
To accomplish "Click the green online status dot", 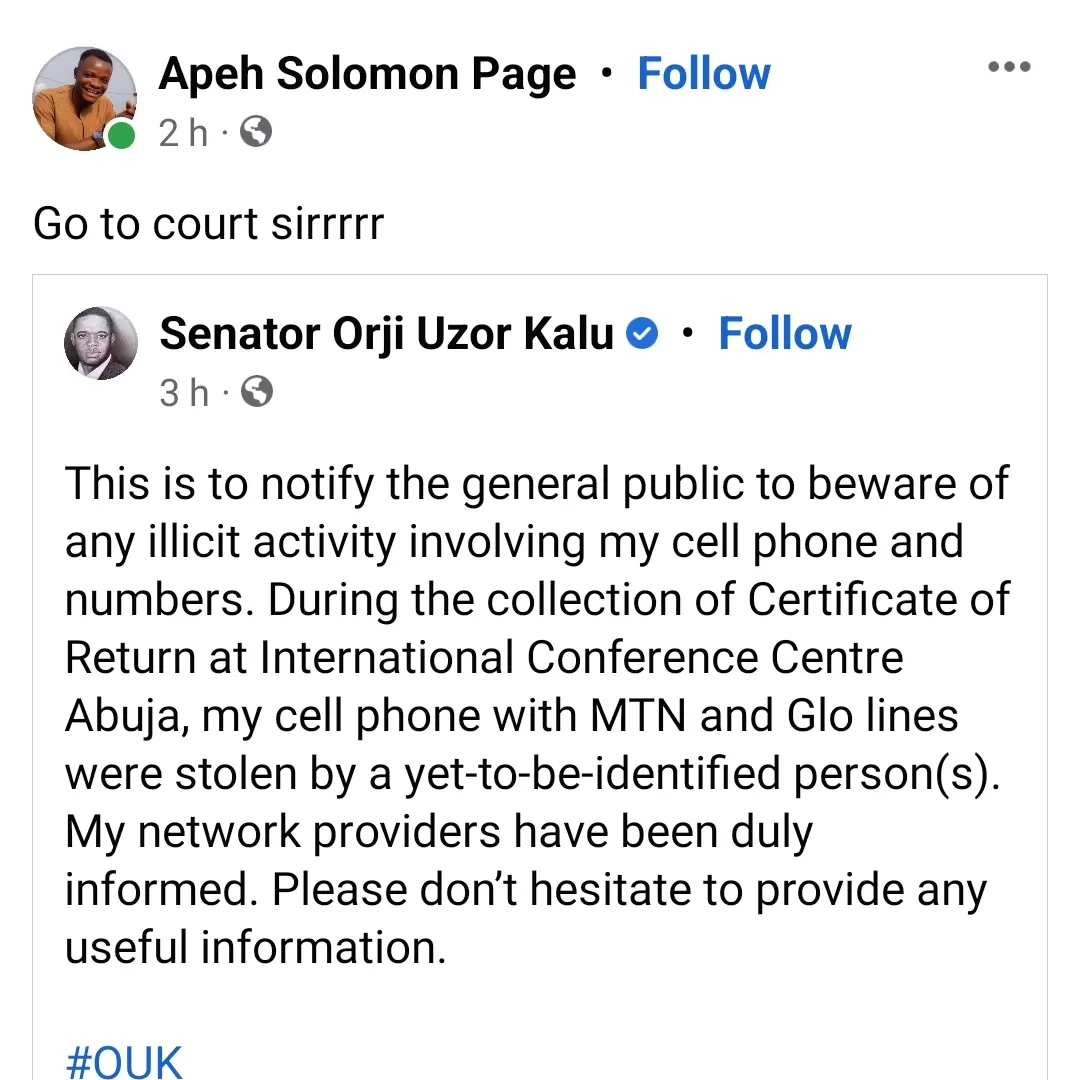I will coord(121,135).
